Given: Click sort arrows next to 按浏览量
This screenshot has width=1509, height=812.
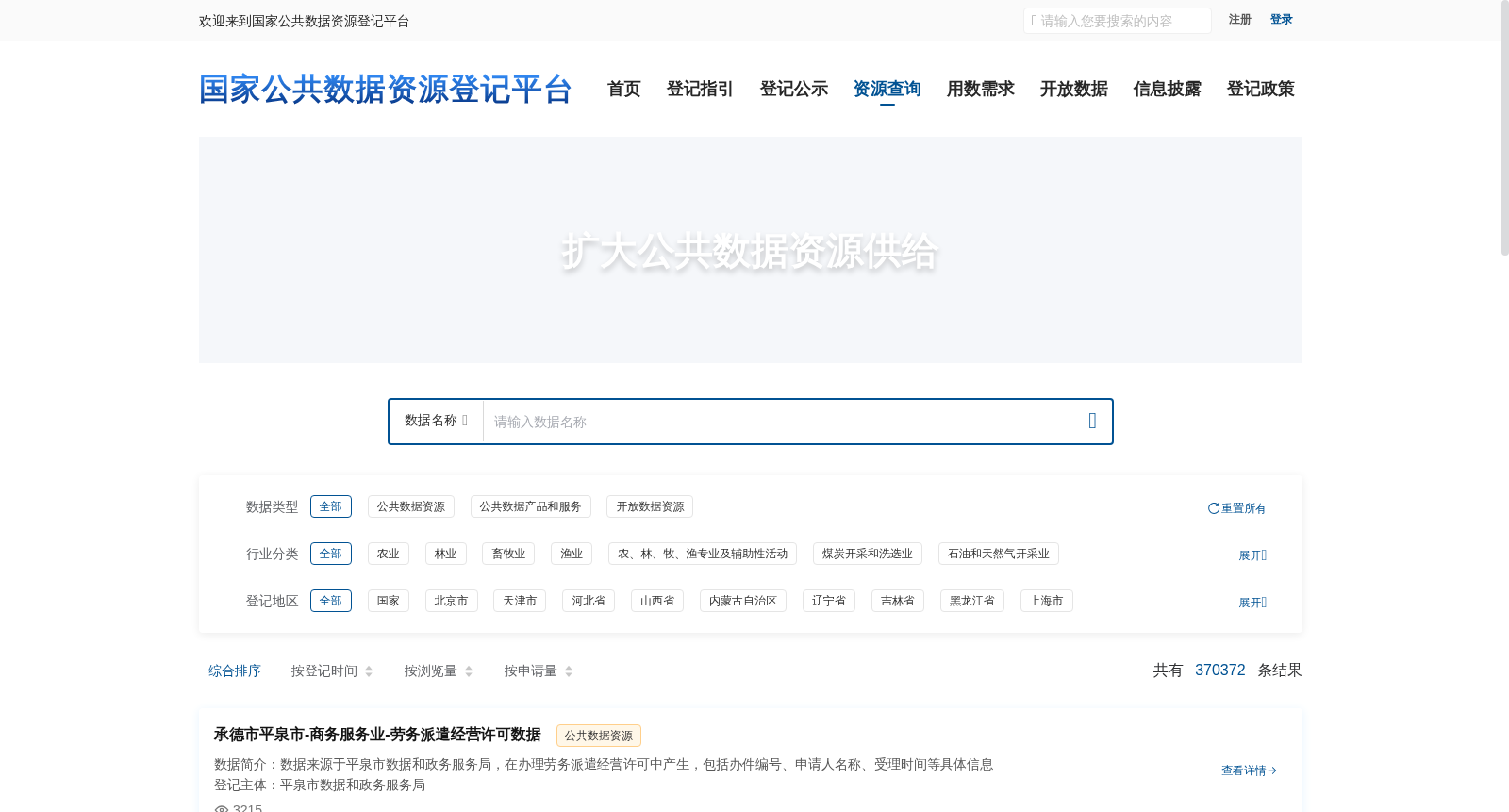Looking at the screenshot, I should click(469, 671).
